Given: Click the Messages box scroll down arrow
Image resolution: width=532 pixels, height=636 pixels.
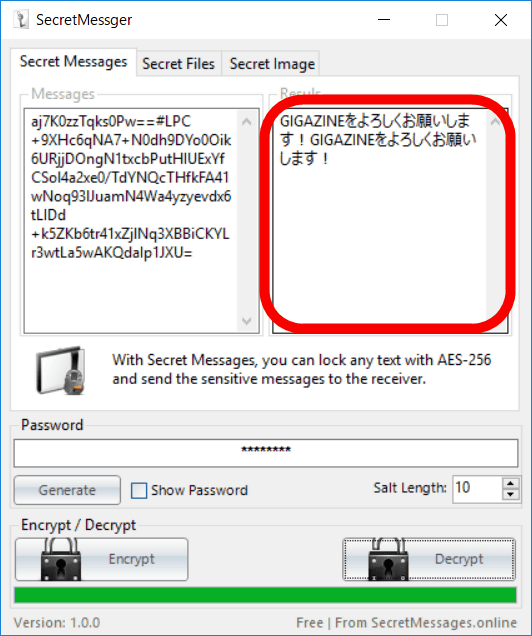Looking at the screenshot, I should (x=247, y=321).
